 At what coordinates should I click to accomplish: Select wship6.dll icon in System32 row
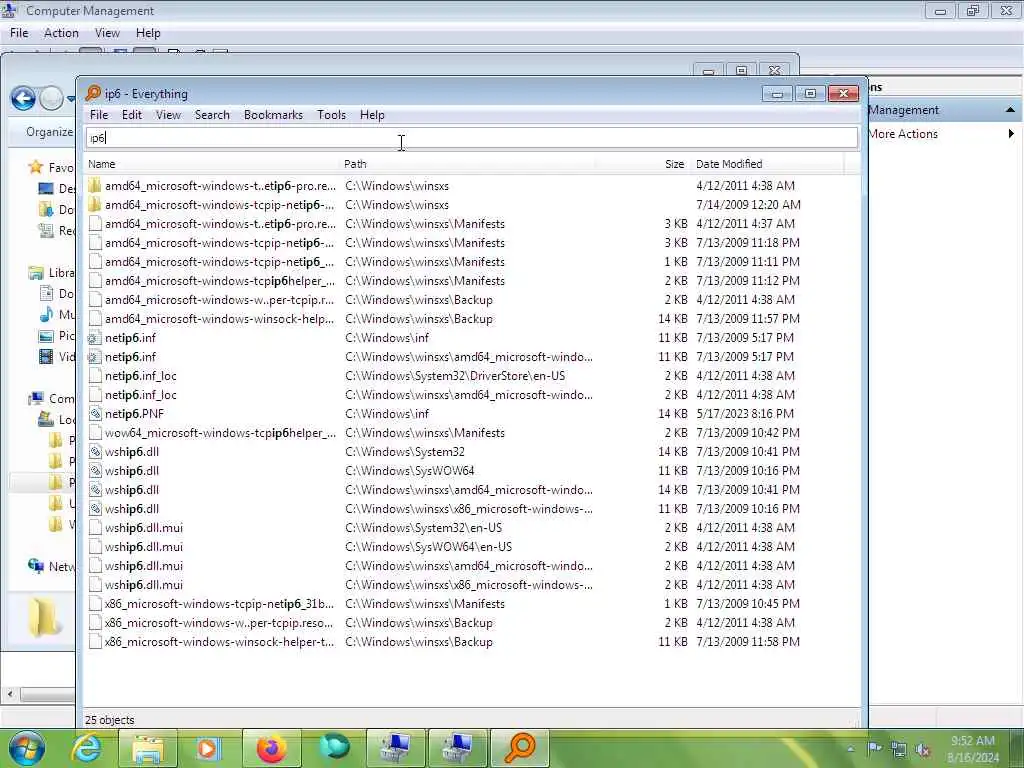pyautogui.click(x=95, y=451)
